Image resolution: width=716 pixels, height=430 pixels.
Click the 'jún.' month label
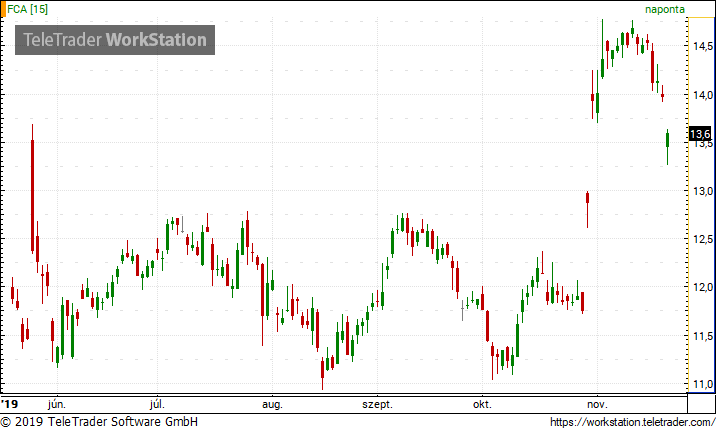click(x=57, y=404)
